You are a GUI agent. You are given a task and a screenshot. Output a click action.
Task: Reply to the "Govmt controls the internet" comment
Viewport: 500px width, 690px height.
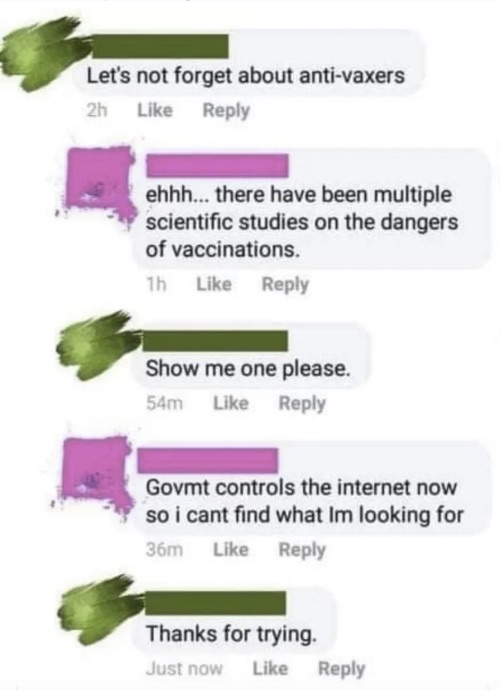(x=302, y=550)
